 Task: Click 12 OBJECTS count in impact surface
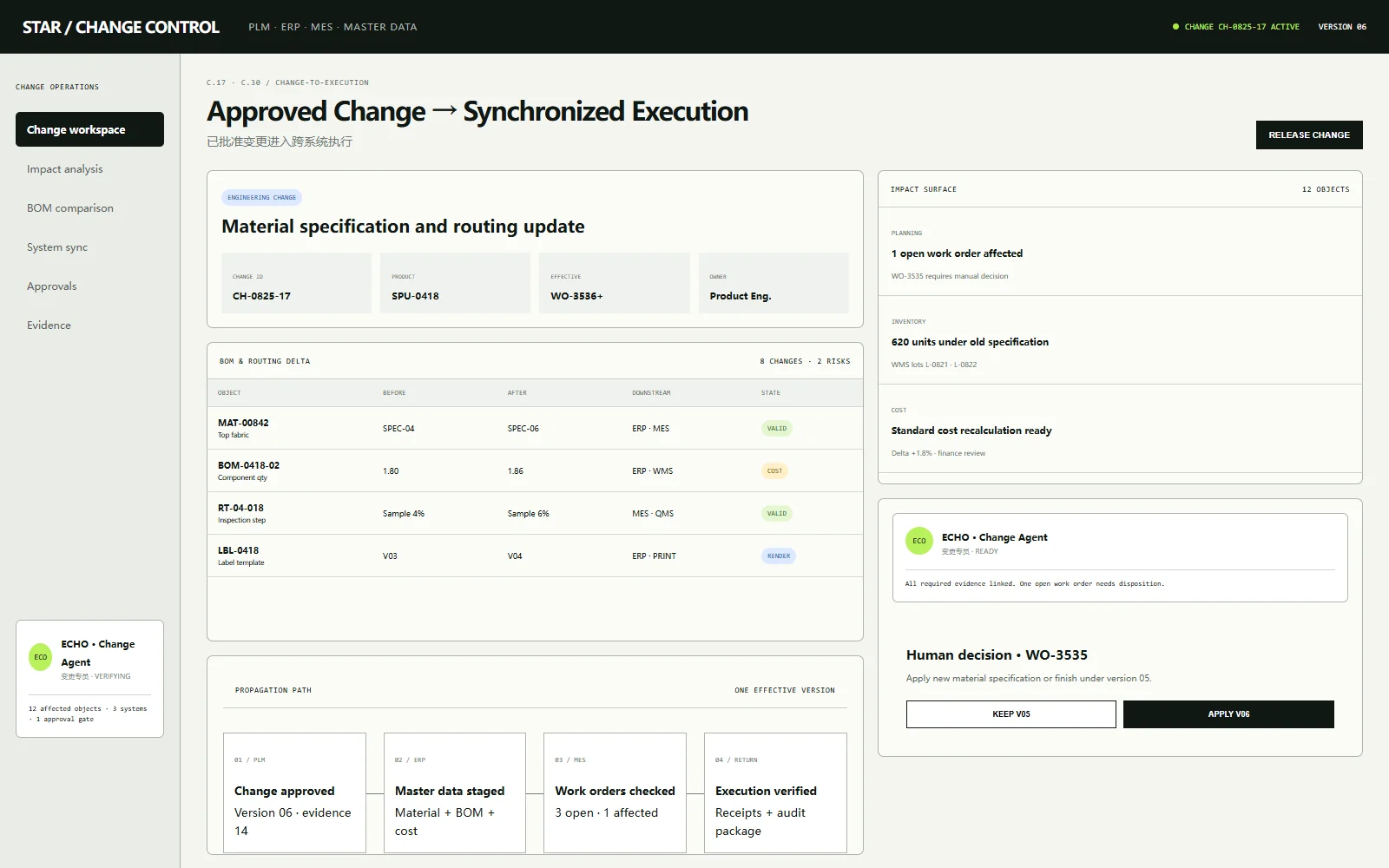tap(1326, 189)
